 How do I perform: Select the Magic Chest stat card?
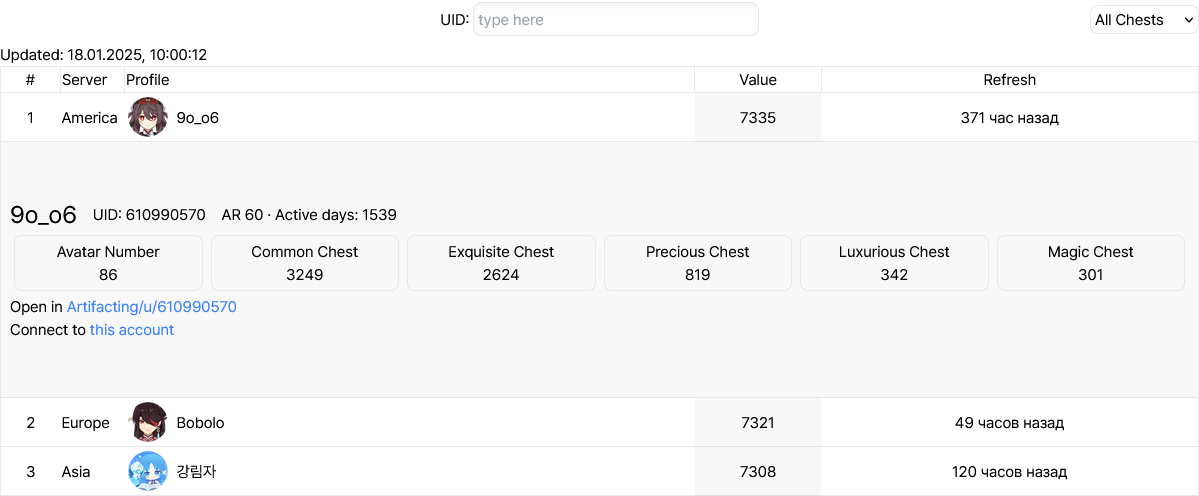coord(1090,263)
